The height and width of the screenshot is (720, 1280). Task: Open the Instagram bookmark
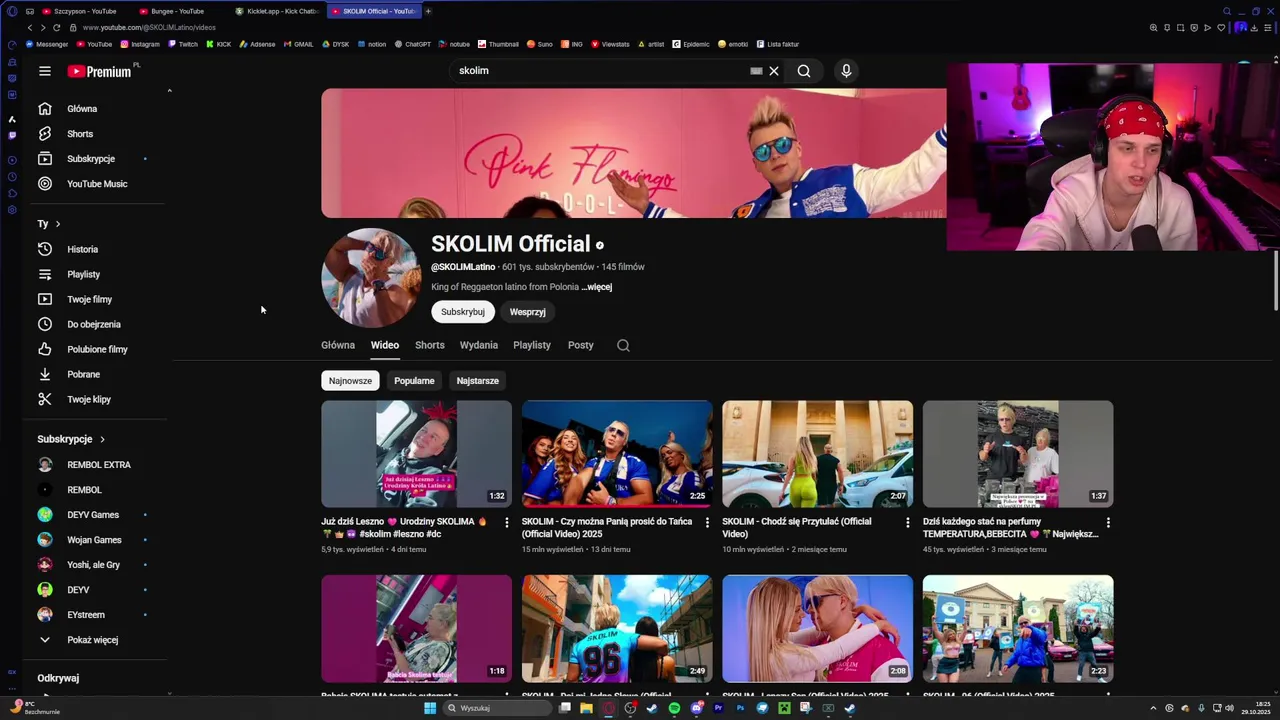(x=140, y=44)
